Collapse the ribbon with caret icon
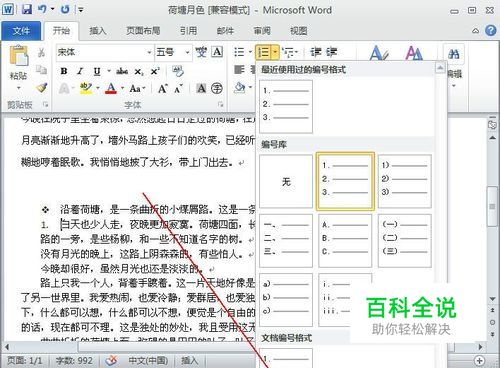The image size is (500, 368). tap(476, 31)
